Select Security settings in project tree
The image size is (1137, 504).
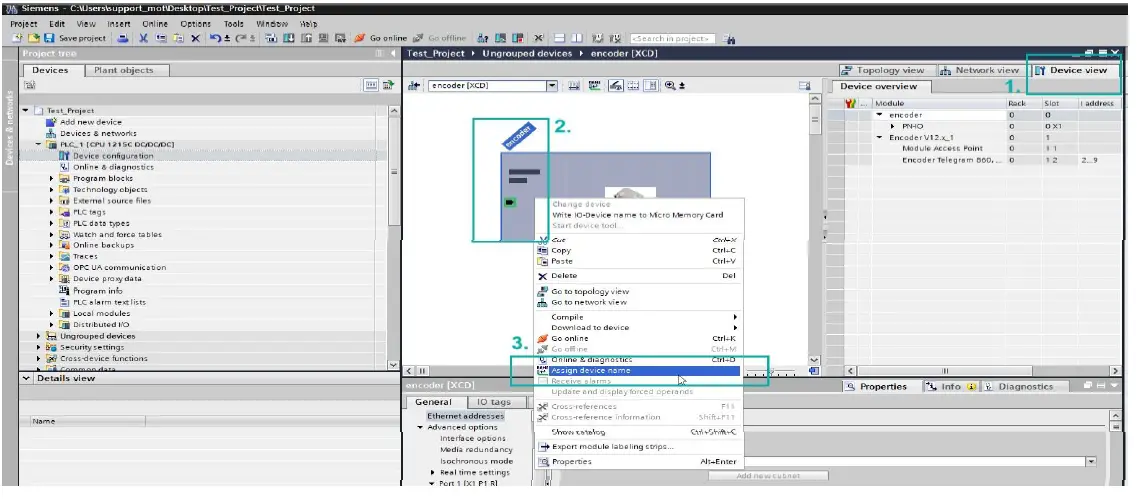[x=92, y=347]
